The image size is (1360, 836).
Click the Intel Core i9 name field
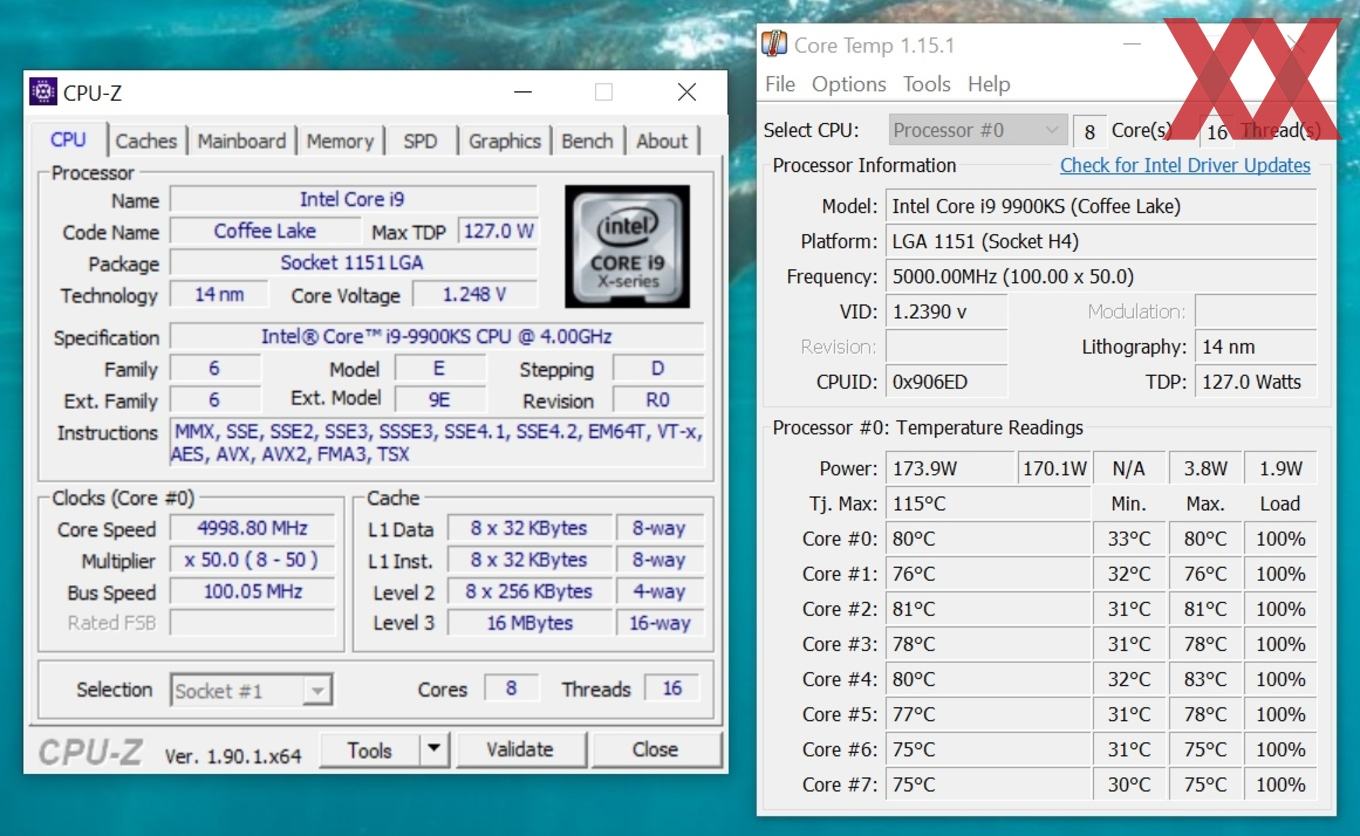[x=353, y=199]
